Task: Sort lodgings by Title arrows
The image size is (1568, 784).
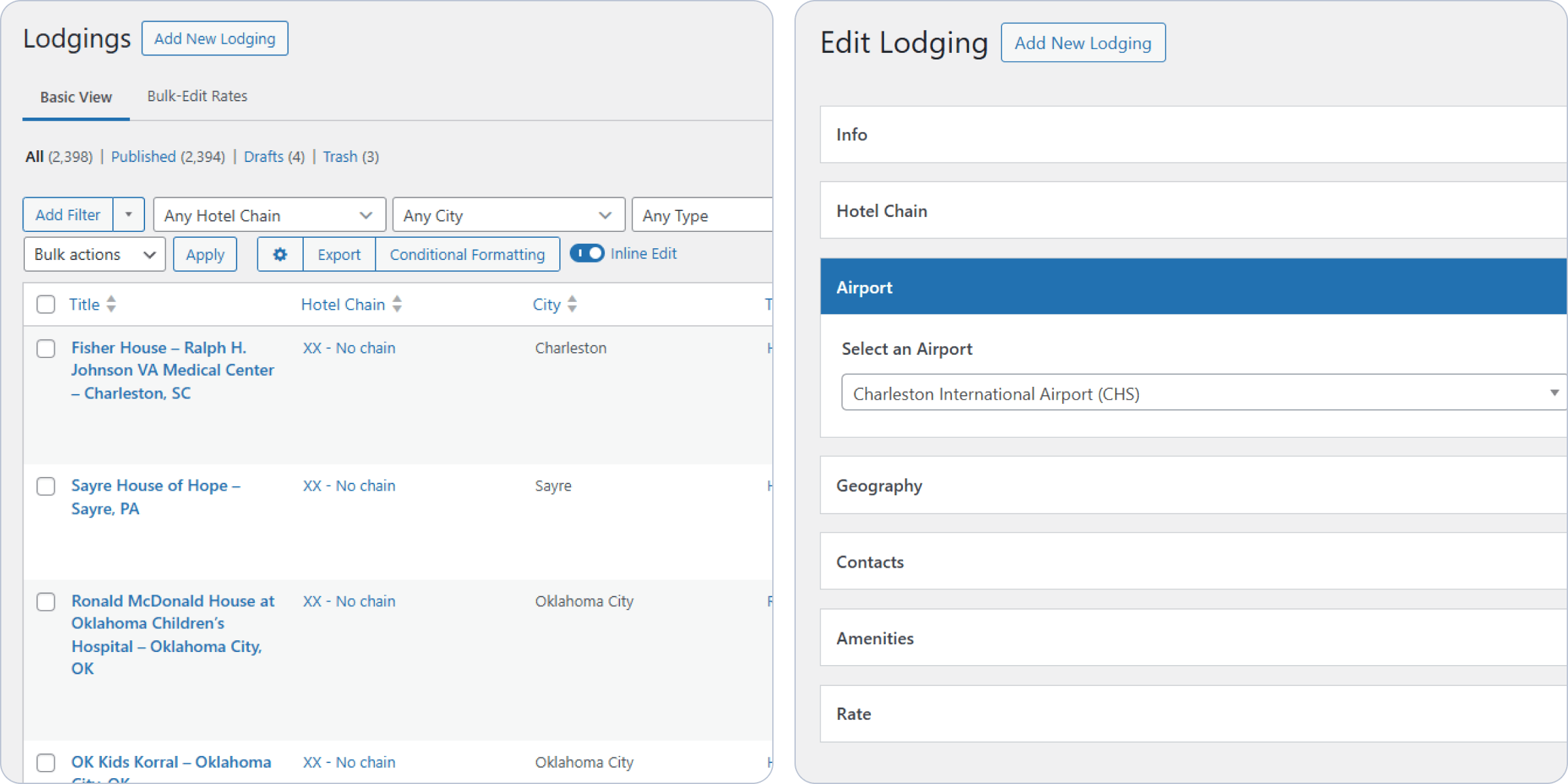Action: tap(112, 304)
